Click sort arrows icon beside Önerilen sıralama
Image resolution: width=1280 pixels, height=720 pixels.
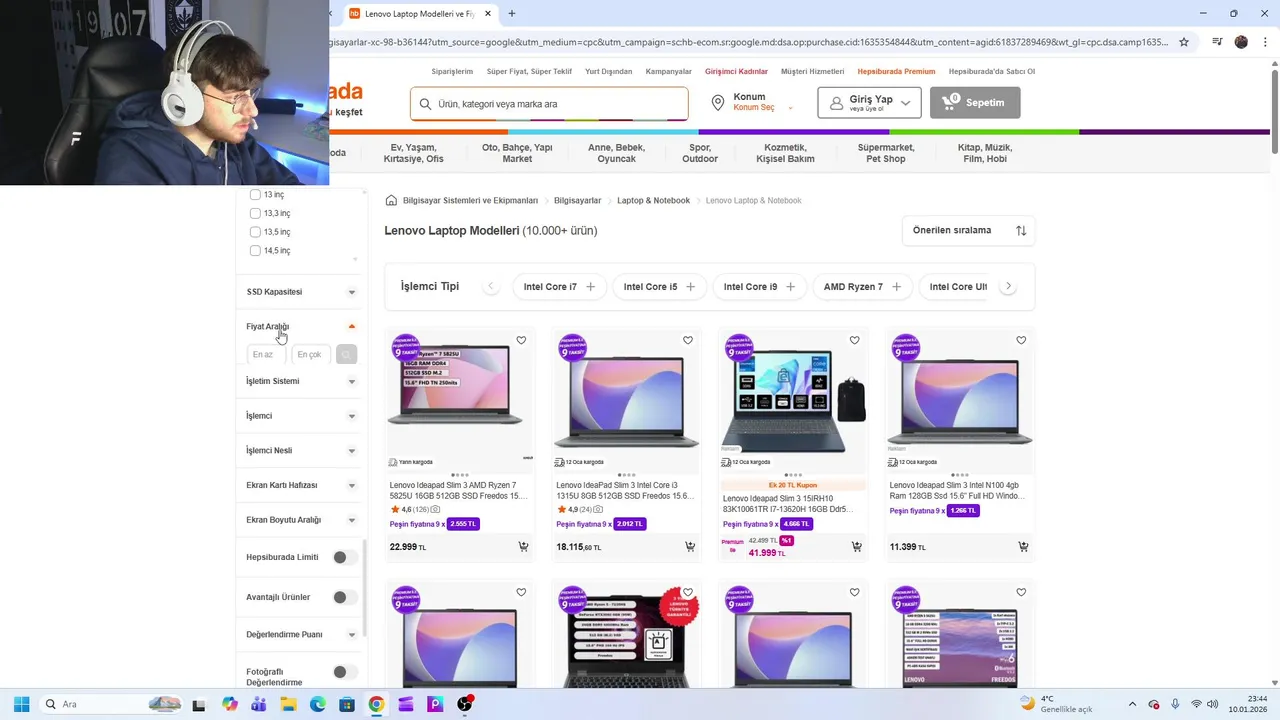pos(1021,230)
